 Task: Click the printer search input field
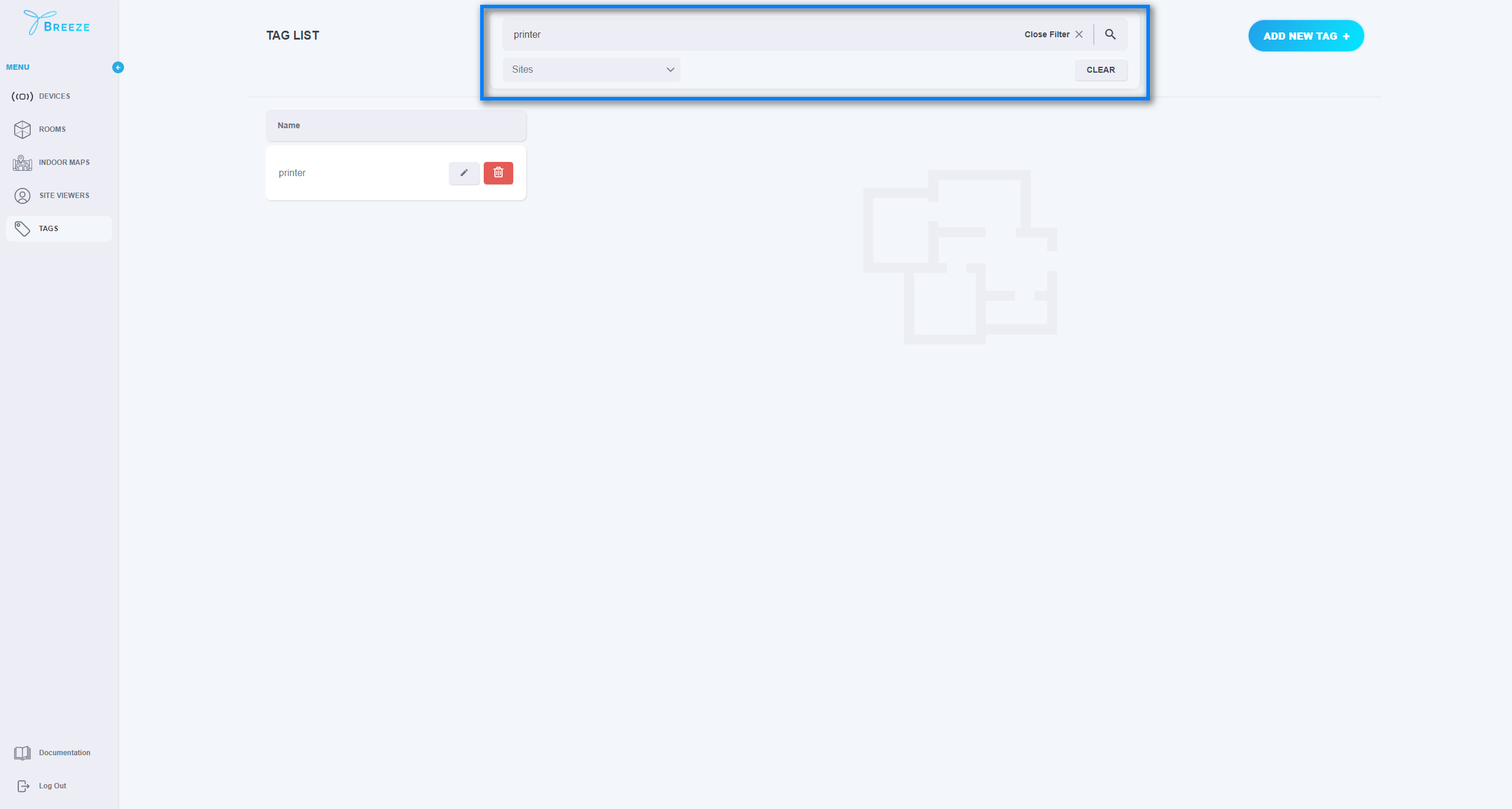[x=757, y=35]
